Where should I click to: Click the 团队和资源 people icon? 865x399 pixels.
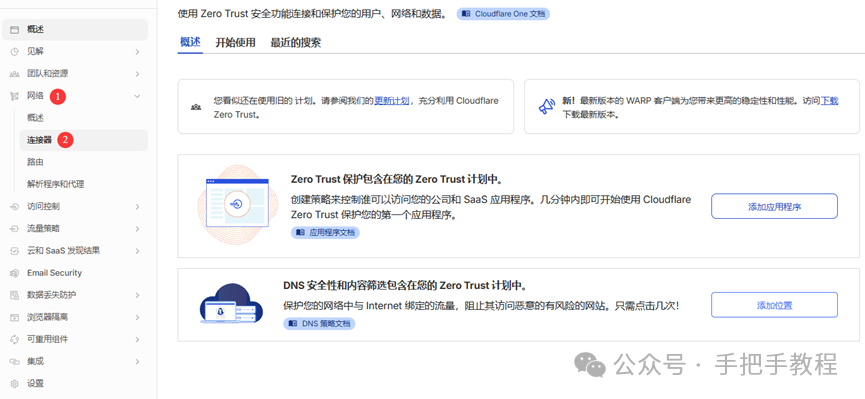(15, 74)
